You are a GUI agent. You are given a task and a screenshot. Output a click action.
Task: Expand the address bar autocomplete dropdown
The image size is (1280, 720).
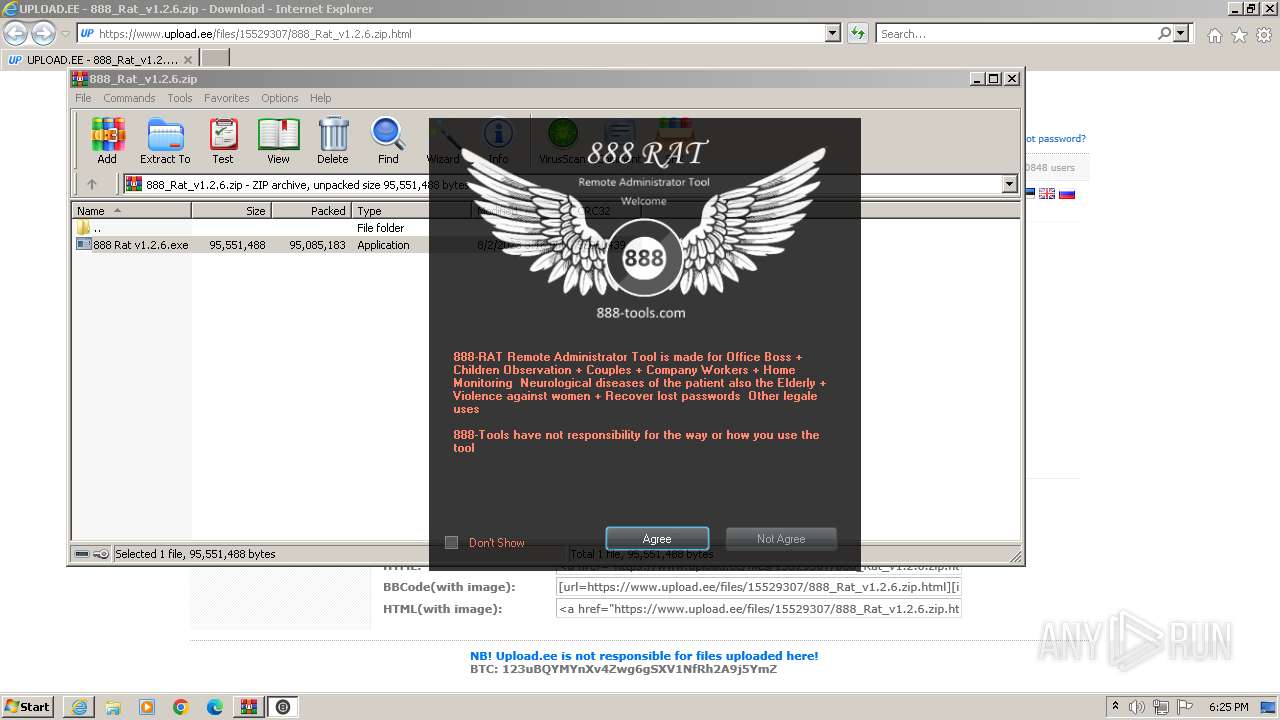(x=833, y=34)
